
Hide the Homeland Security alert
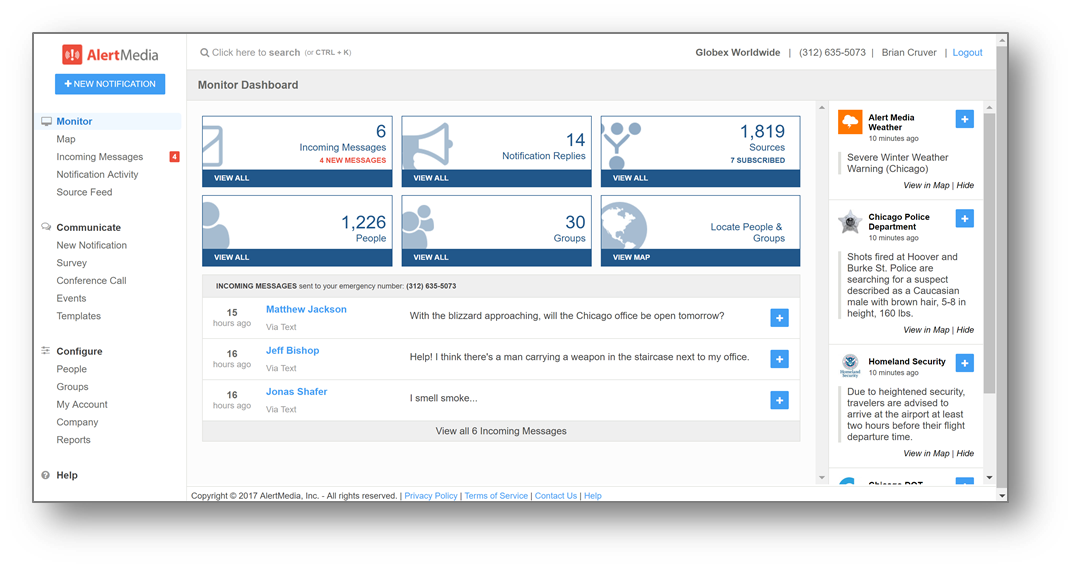[965, 454]
